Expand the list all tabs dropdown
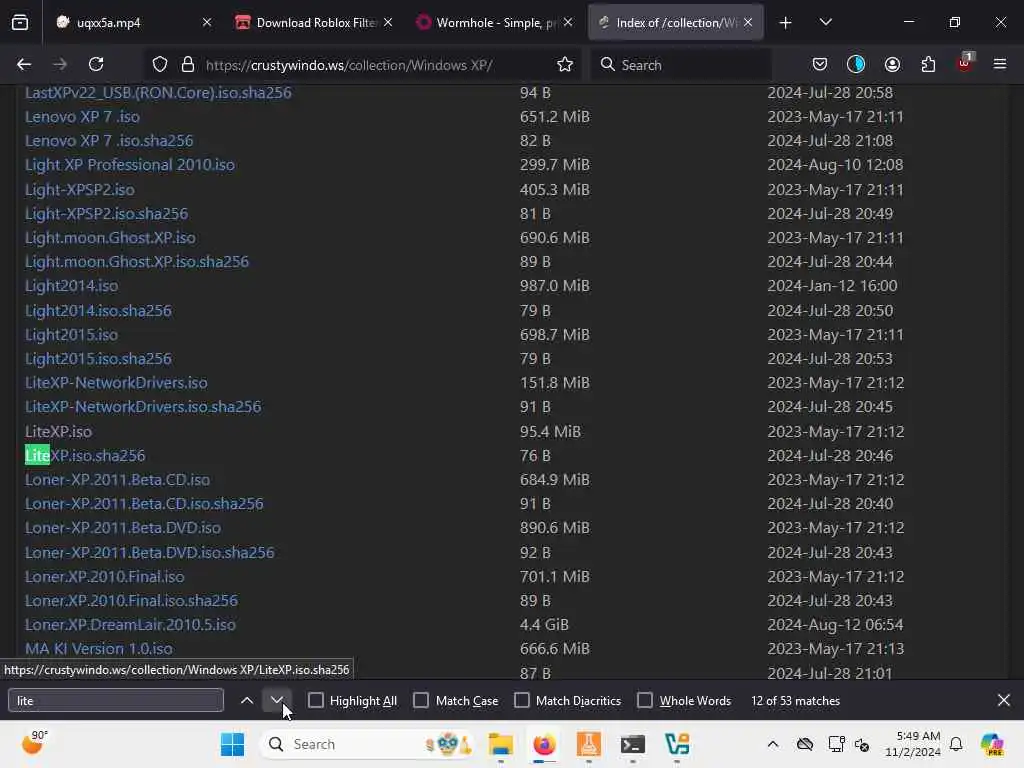Screen dimensions: 1024x768 [825, 23]
